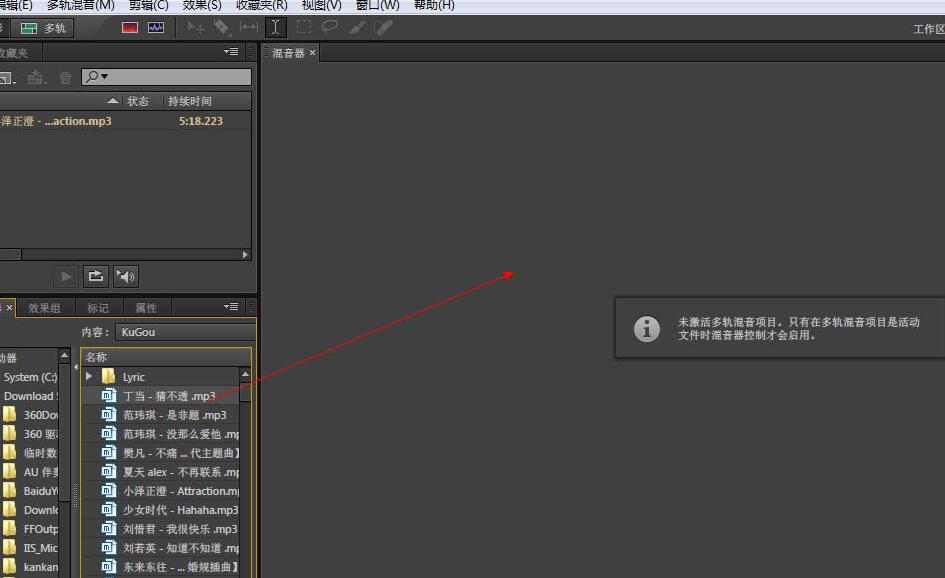Play the selected file preview
This screenshot has height=578, width=945.
tap(66, 276)
